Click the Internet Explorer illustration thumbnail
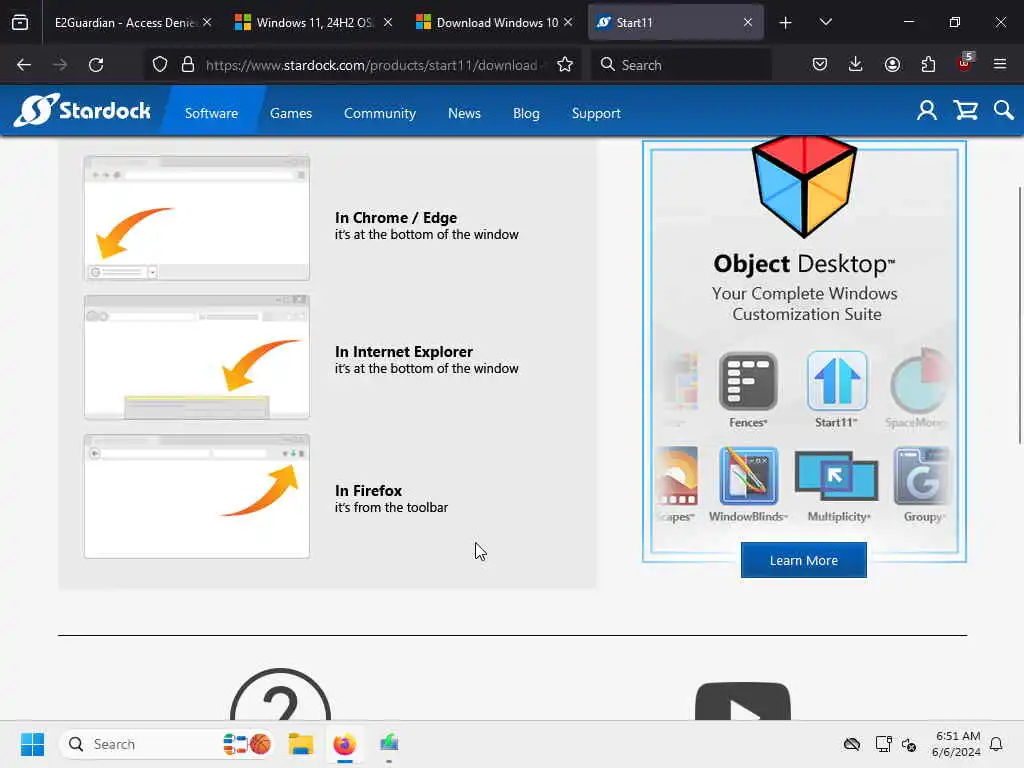 [x=197, y=357]
